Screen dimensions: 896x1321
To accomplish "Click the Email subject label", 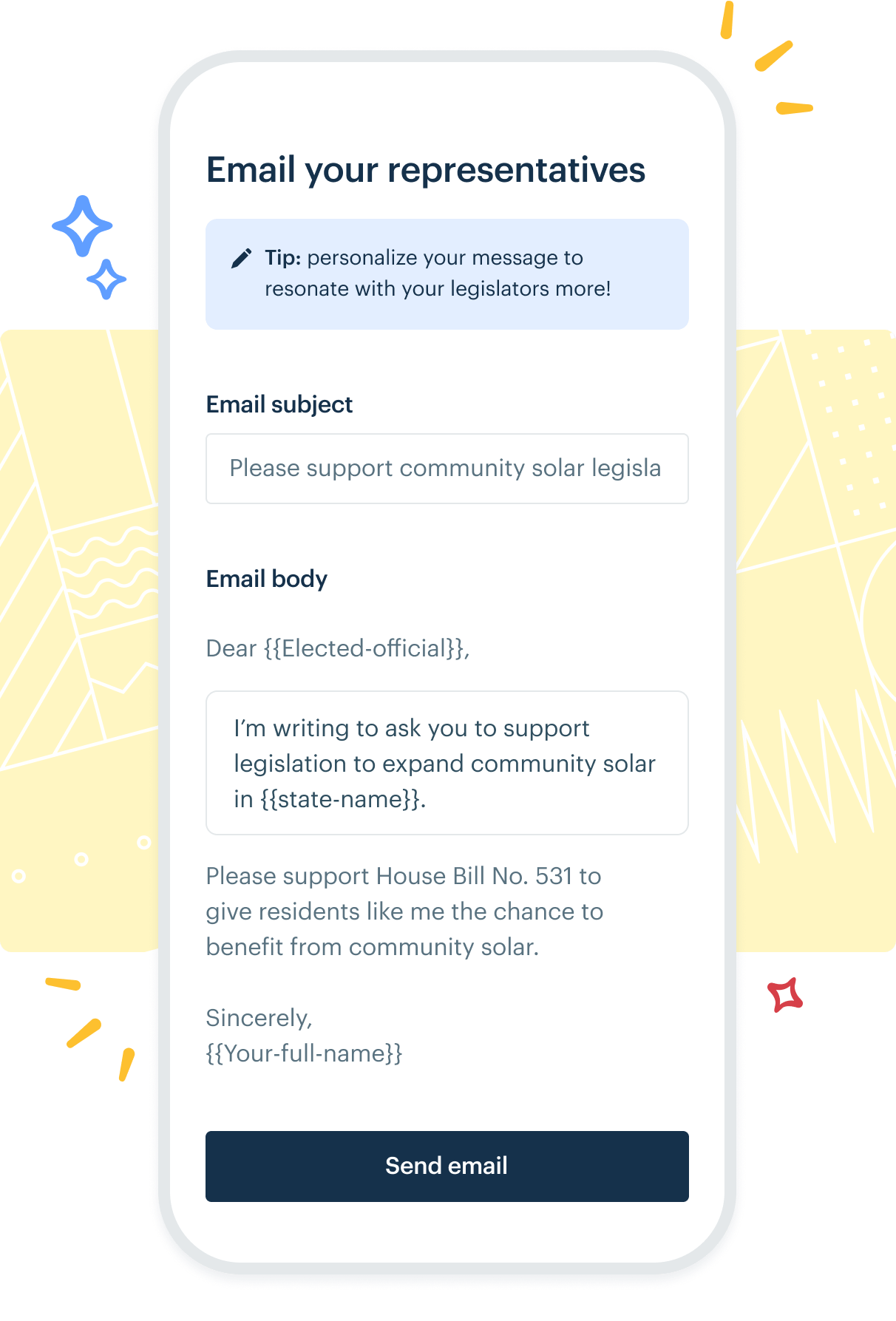I will pos(279,404).
